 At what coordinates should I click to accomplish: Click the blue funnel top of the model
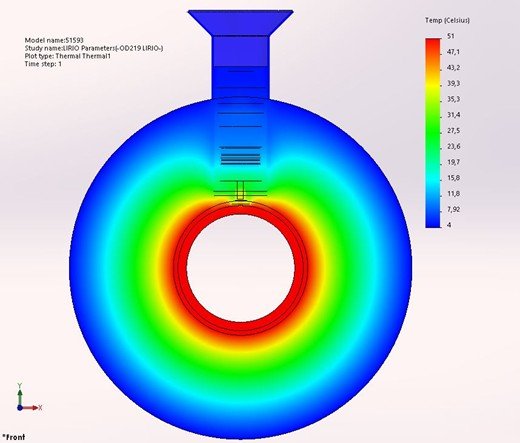click(240, 23)
